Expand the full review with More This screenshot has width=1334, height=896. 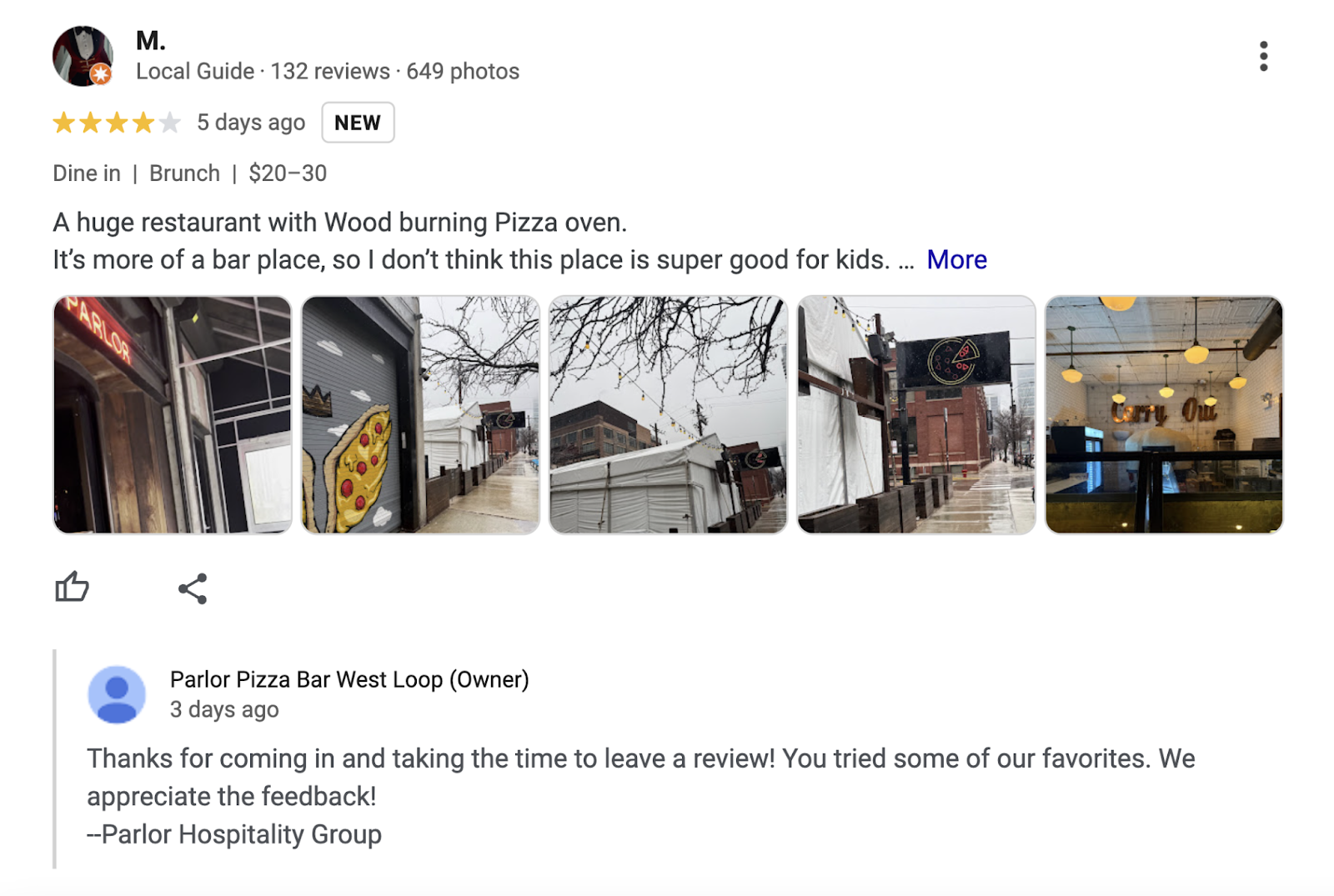click(x=956, y=259)
